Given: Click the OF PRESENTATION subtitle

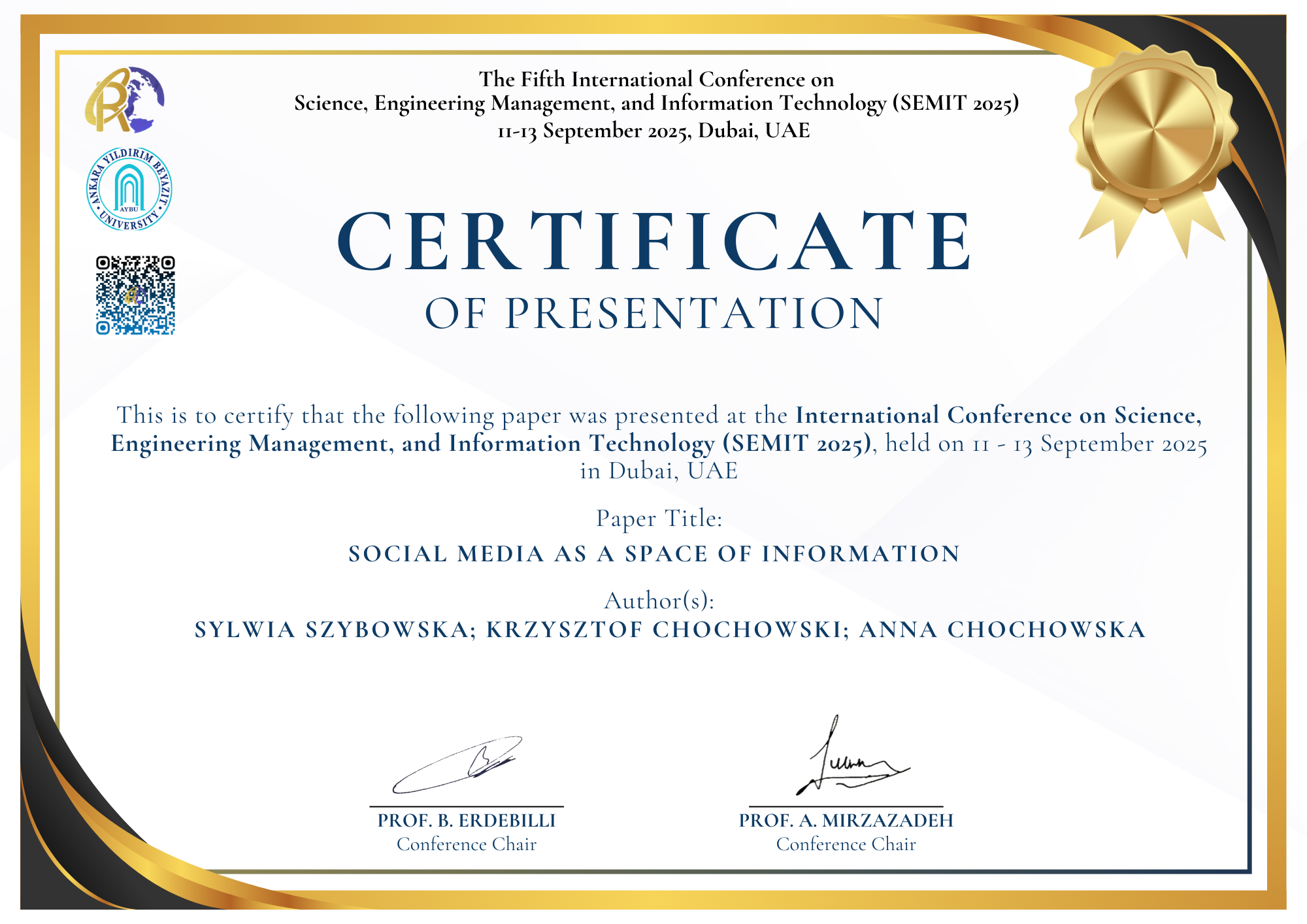Looking at the screenshot, I should (654, 313).
